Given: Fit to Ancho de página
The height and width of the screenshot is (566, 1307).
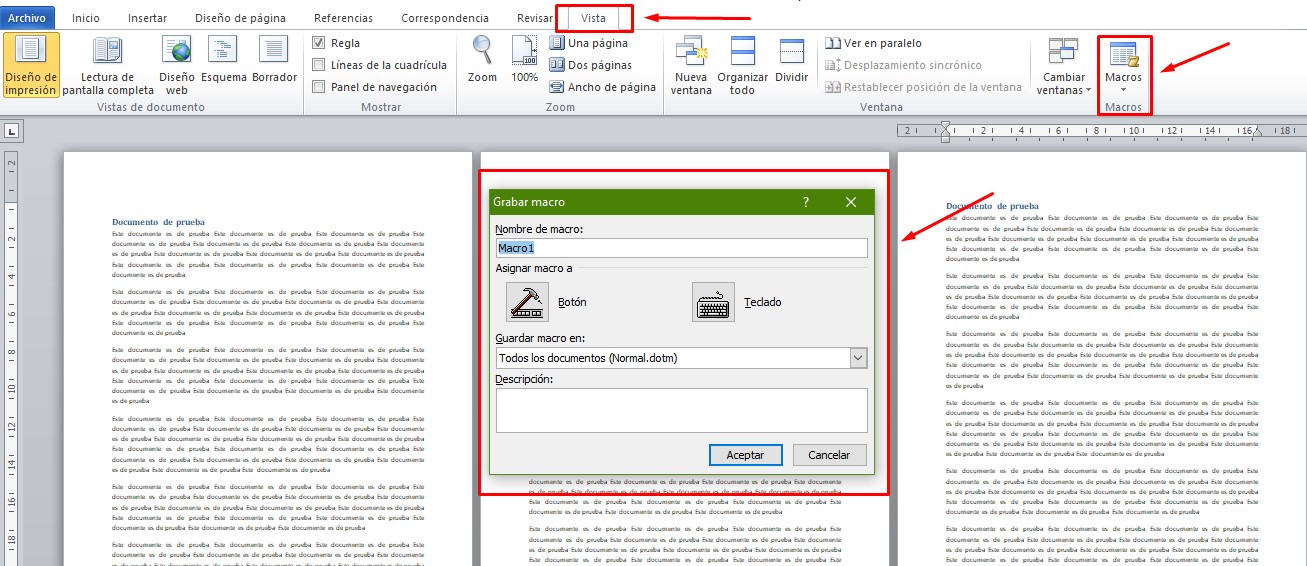Looking at the screenshot, I should (x=602, y=87).
